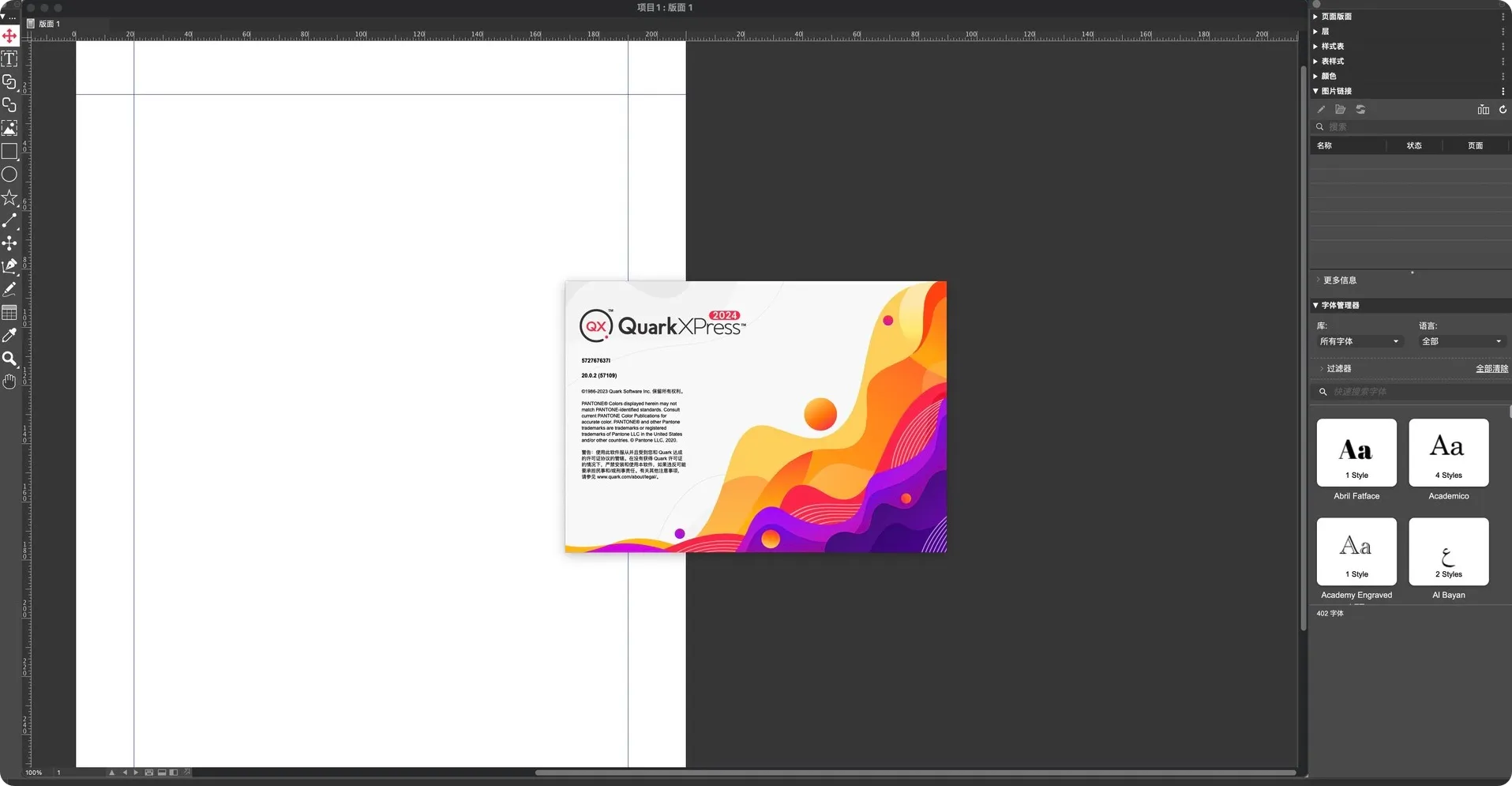Click the 搜索 field in picture links panel
This screenshot has width=1512, height=786.
pos(1410,127)
